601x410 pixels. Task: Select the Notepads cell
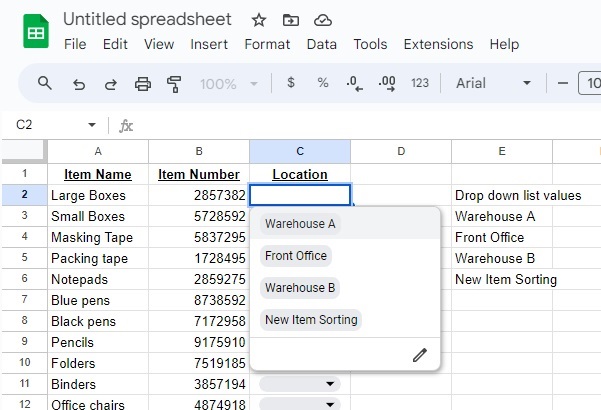pyautogui.click(x=98, y=279)
